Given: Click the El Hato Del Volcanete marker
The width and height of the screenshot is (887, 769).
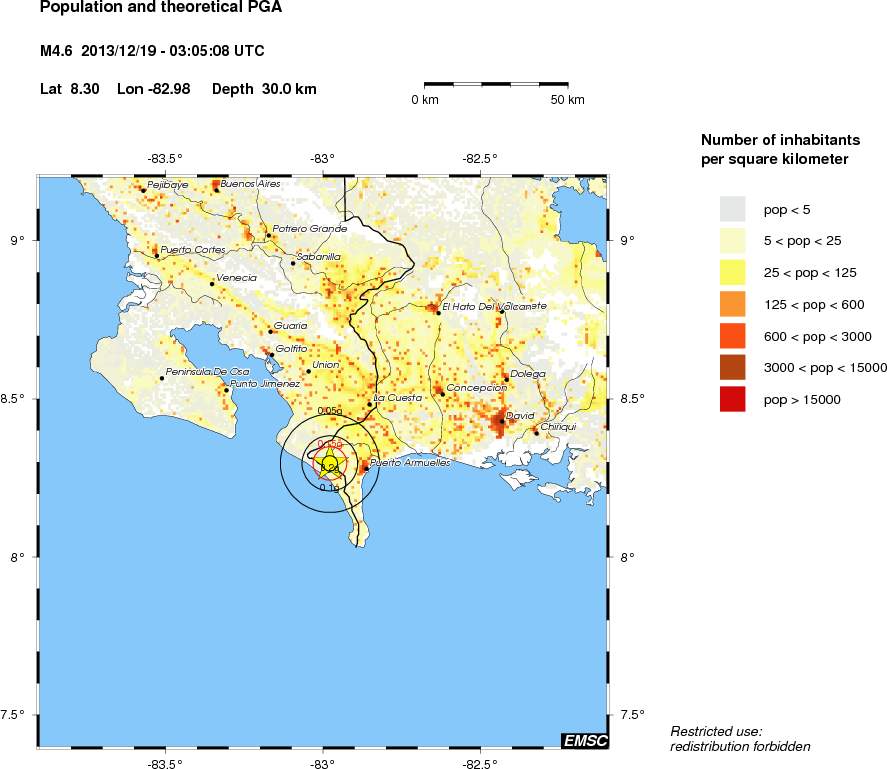Looking at the screenshot, I should pyautogui.click(x=438, y=312).
